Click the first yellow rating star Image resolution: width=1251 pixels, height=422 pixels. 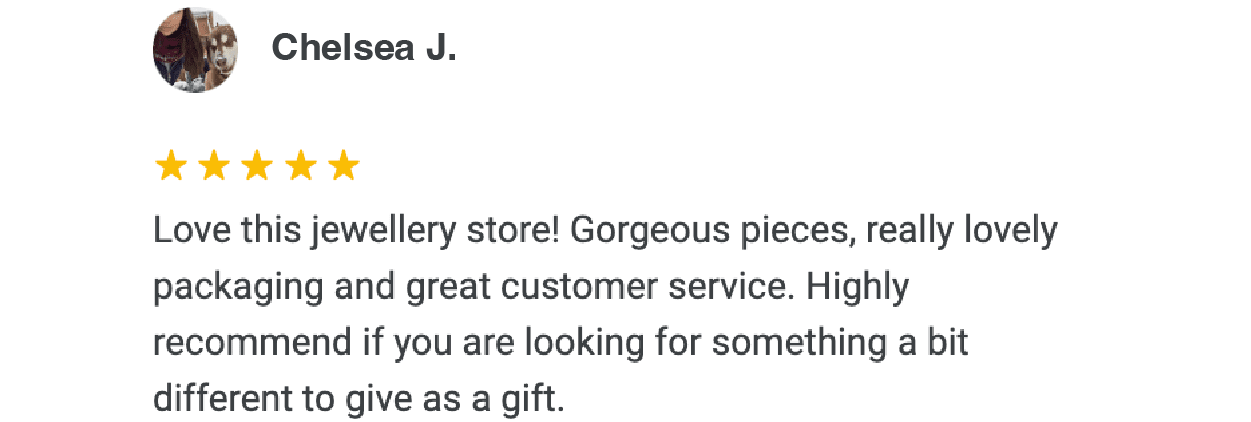(x=171, y=166)
